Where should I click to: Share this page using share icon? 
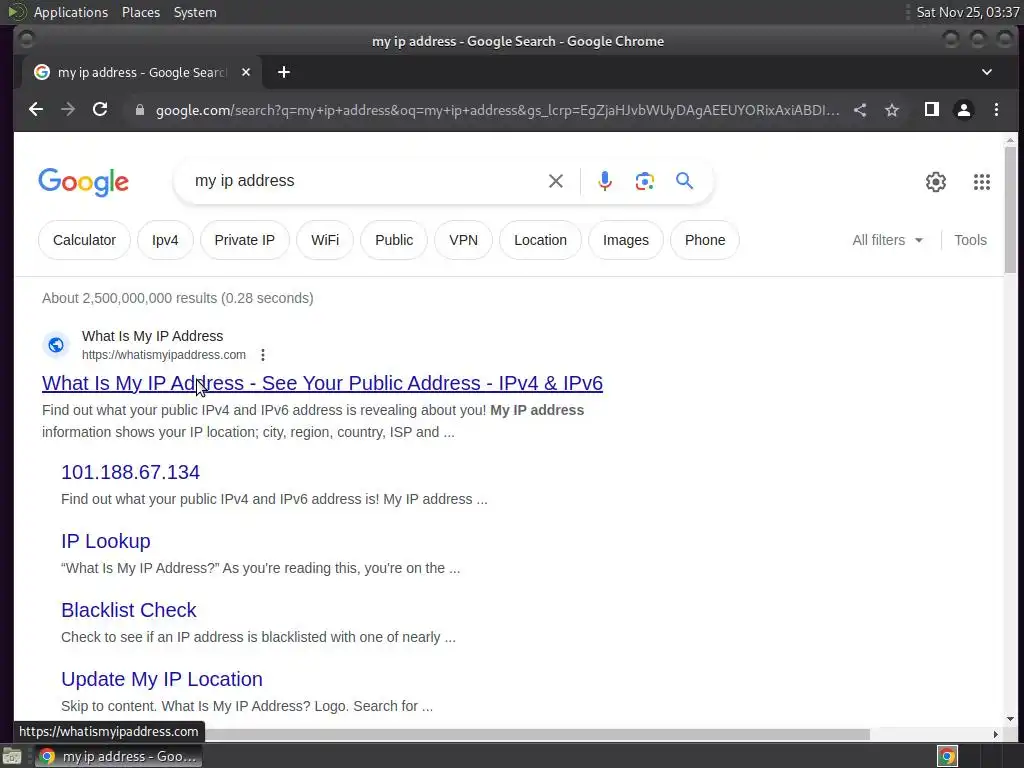(x=860, y=110)
